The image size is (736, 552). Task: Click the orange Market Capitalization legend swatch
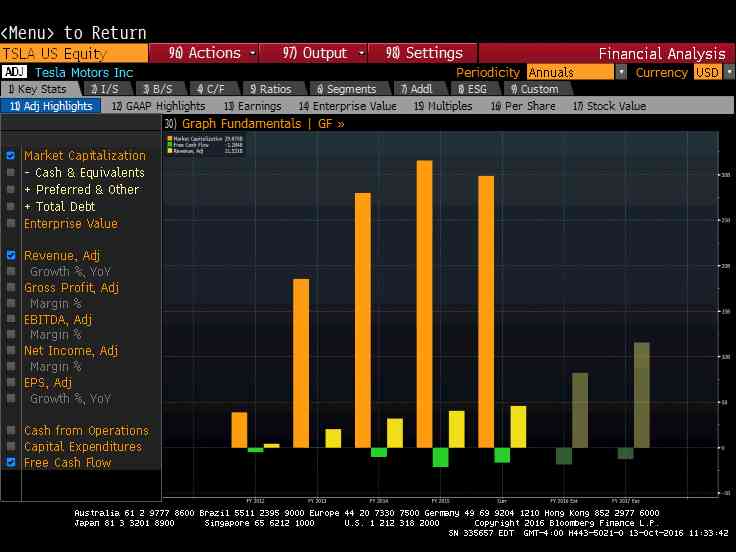pos(170,139)
